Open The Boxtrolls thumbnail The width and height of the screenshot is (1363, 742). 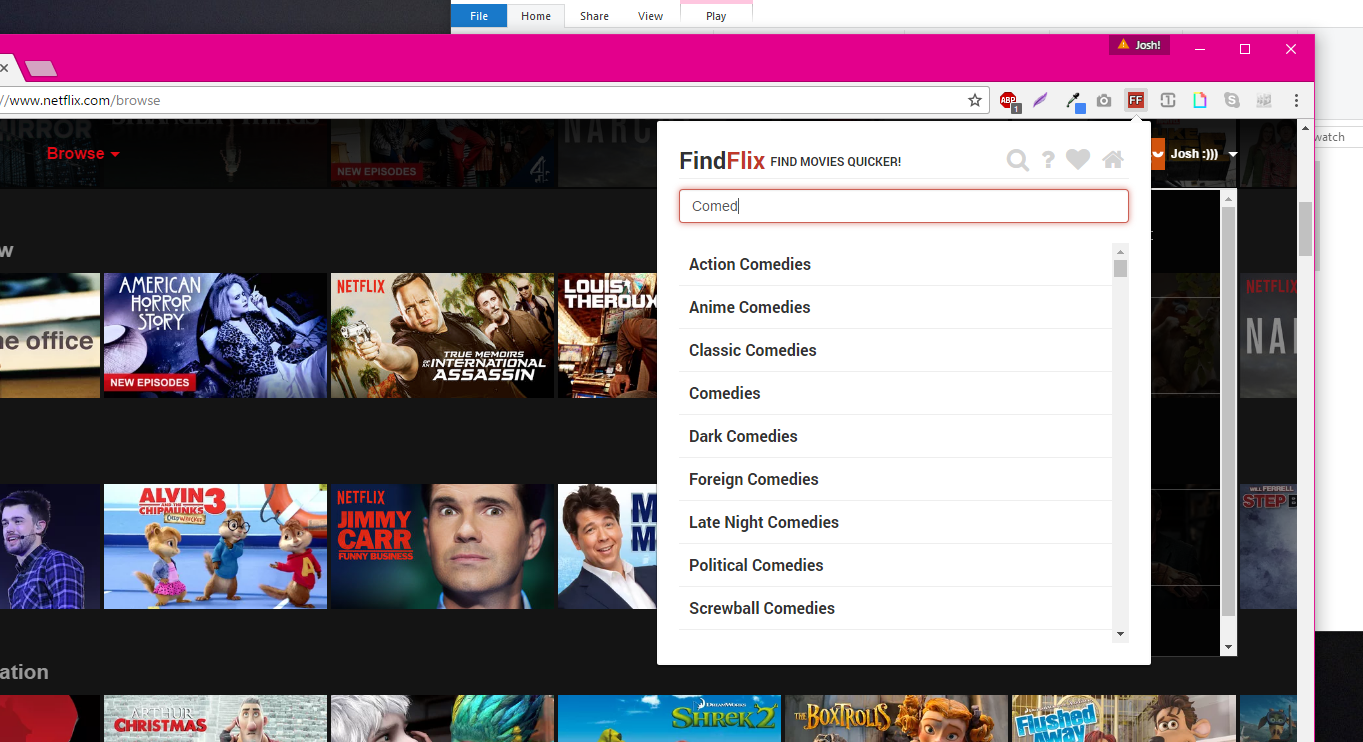(896, 719)
